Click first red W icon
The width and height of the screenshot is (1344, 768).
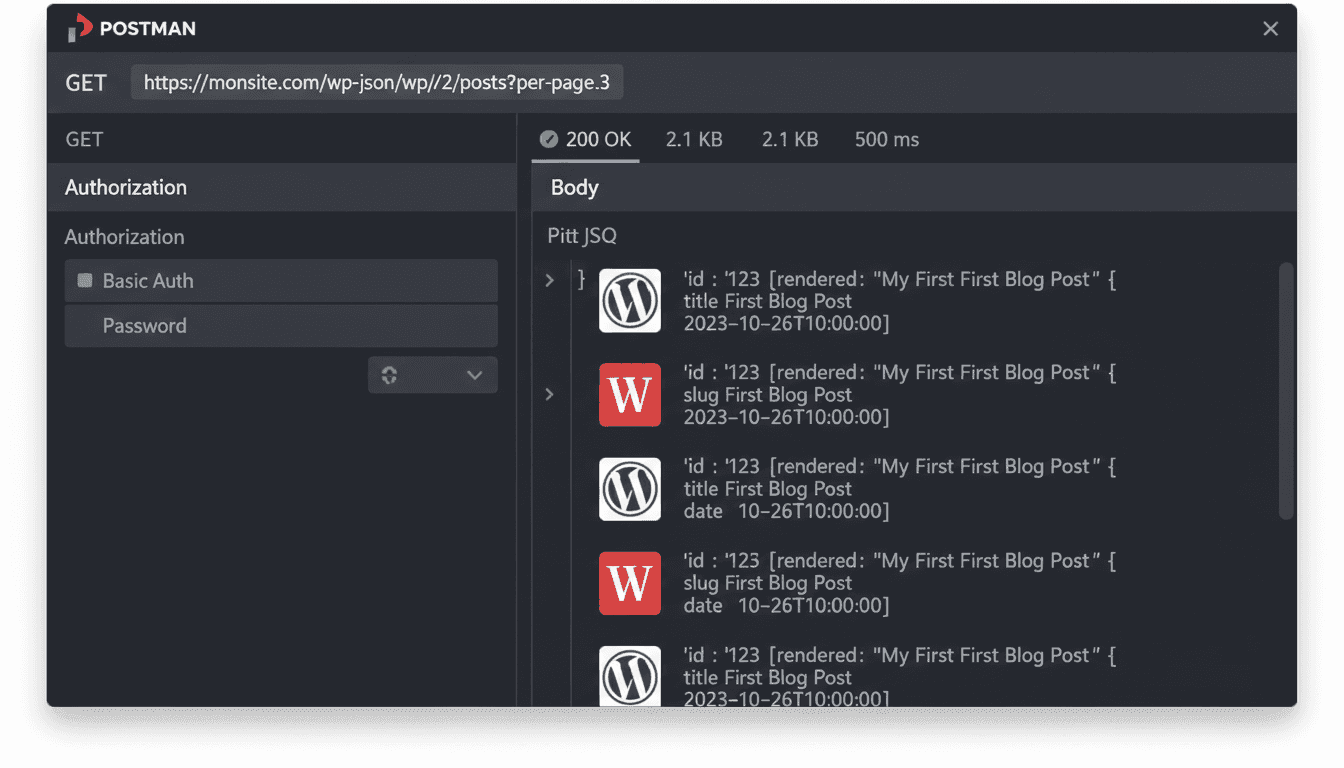pyautogui.click(x=630, y=395)
